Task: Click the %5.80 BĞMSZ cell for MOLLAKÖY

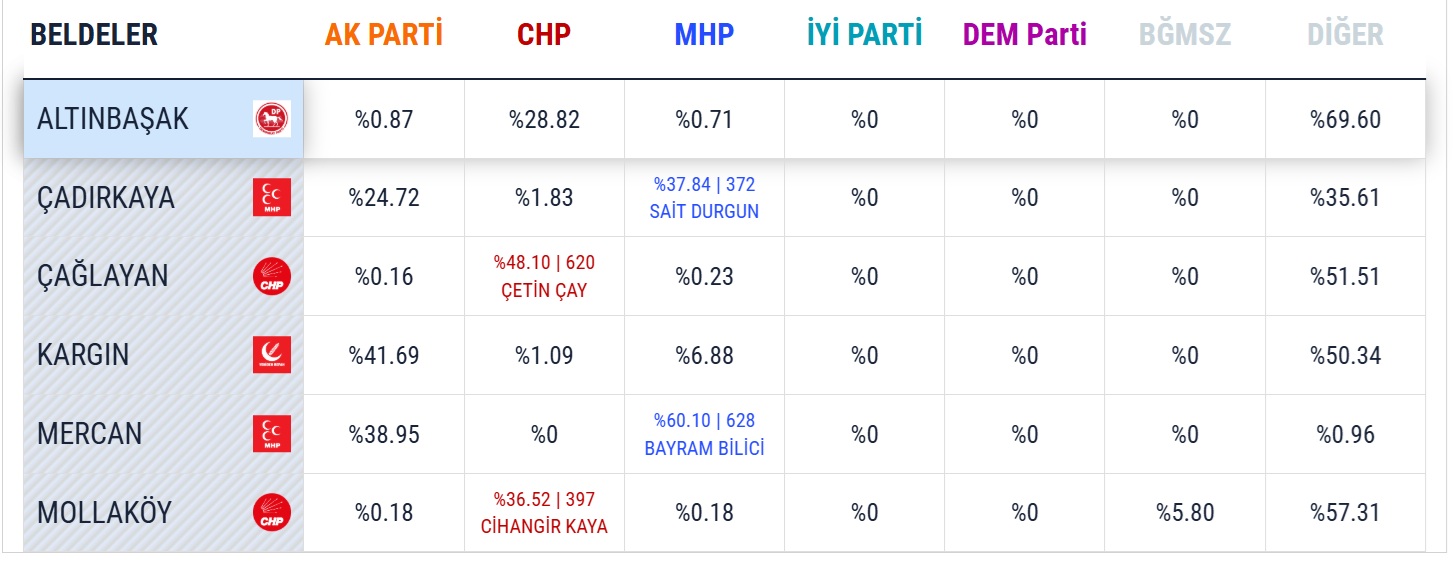Action: 1185,513
